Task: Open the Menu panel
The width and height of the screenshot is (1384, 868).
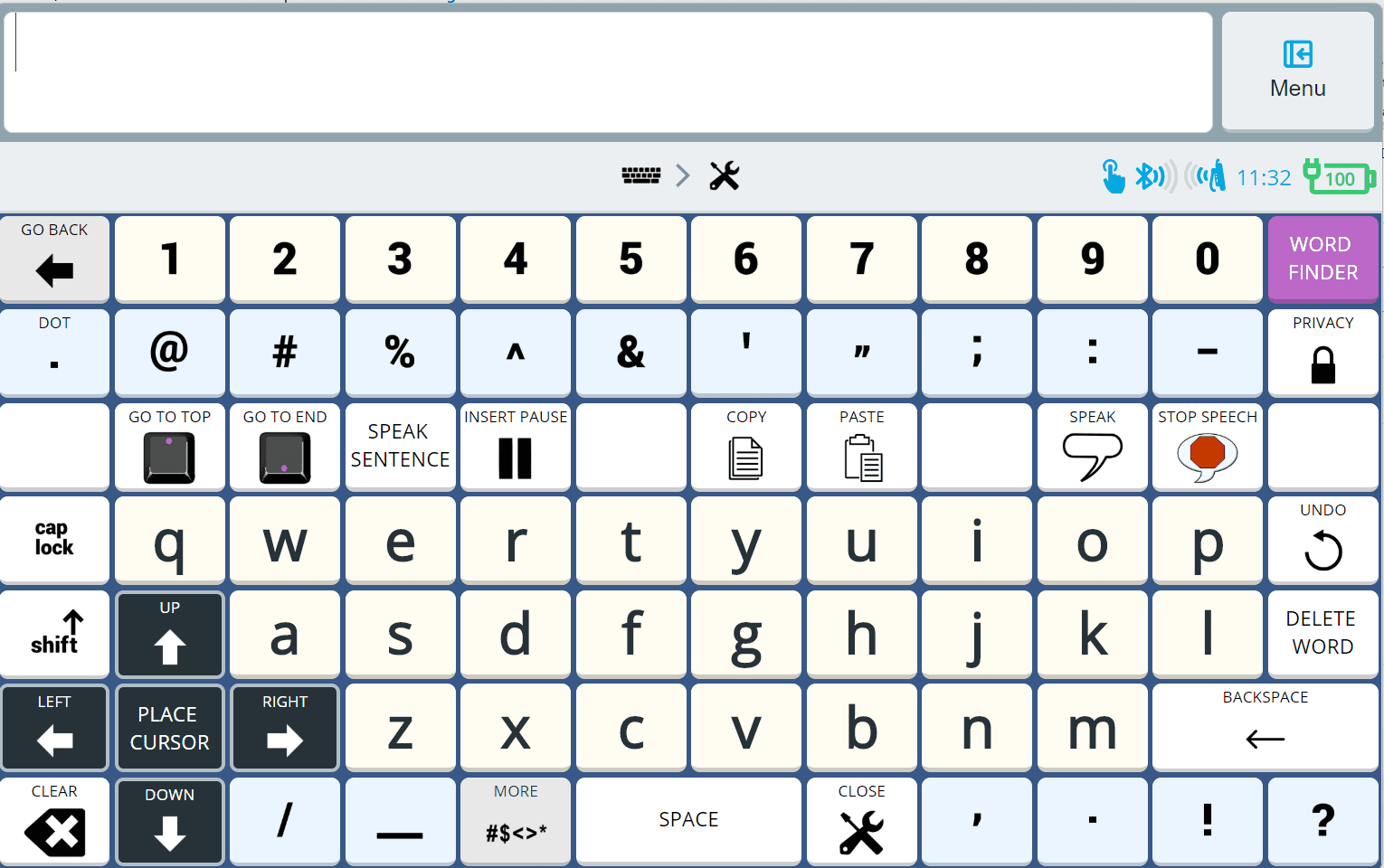Action: [x=1297, y=71]
